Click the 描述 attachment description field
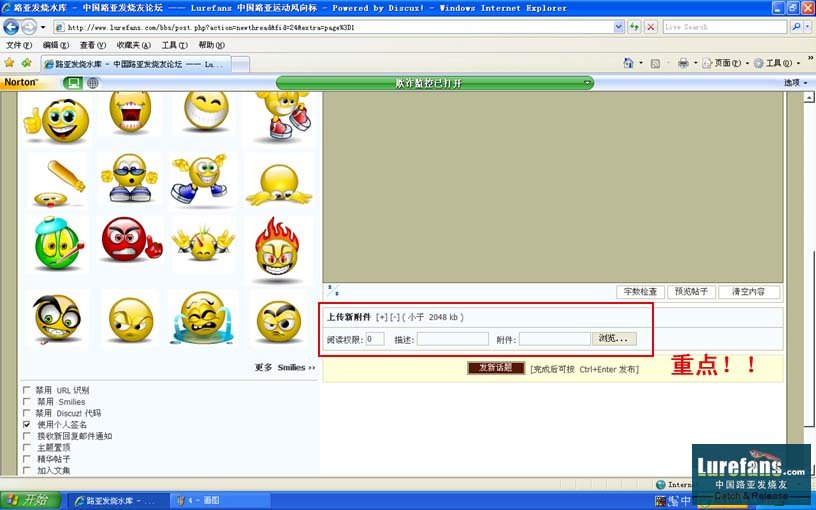 pos(452,339)
